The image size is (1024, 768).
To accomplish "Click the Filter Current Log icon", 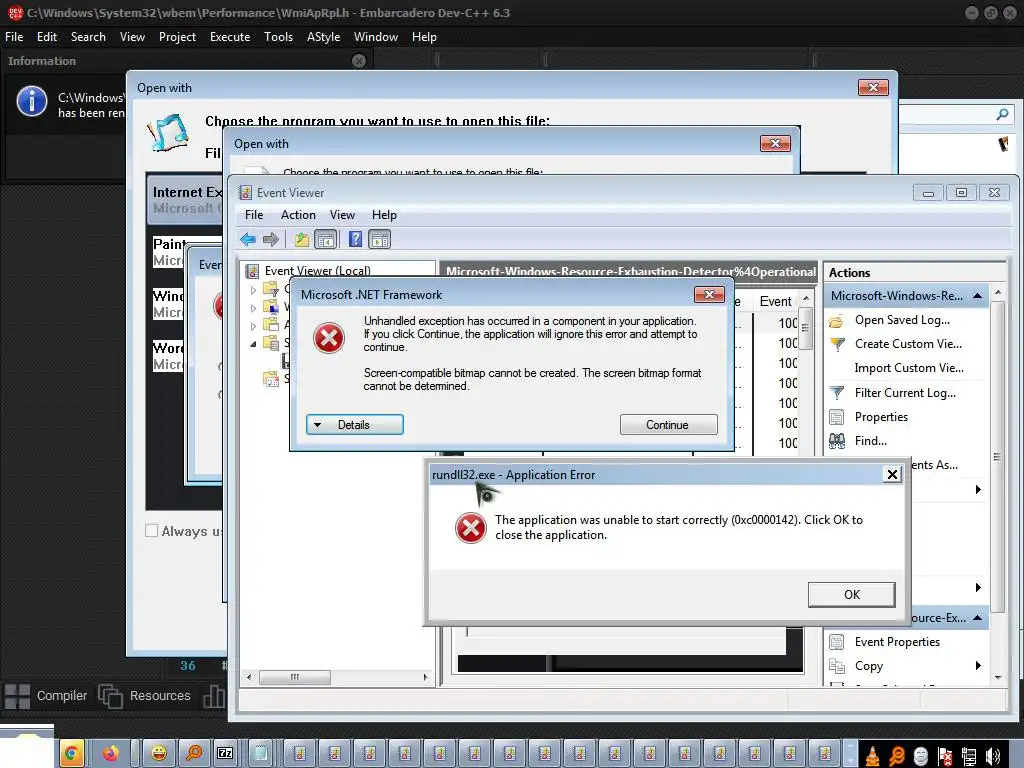I will tap(837, 393).
